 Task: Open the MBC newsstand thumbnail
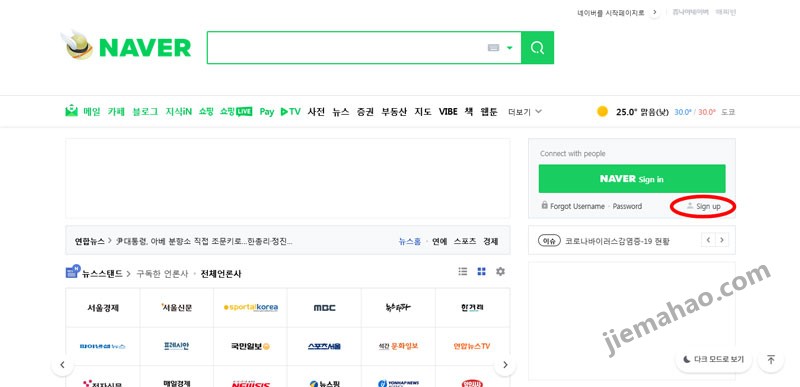pos(324,308)
